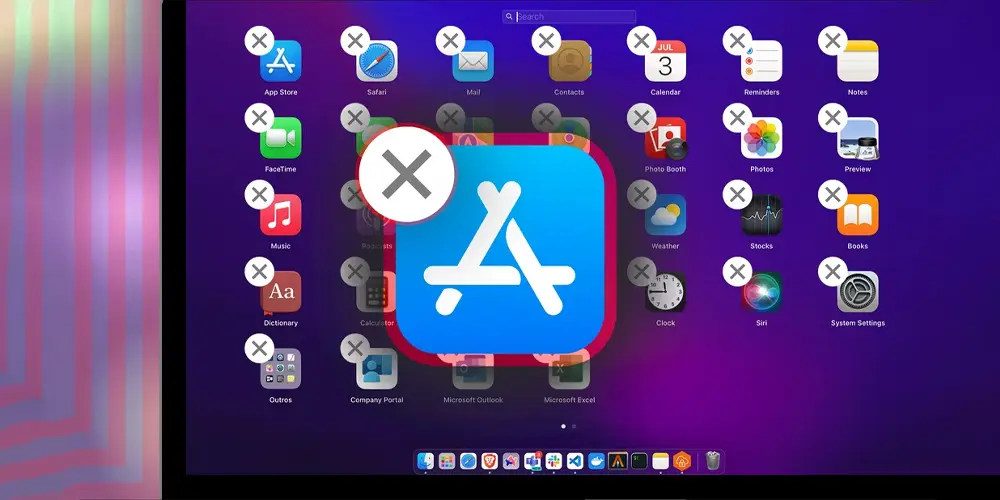Remove Preview with its X badge
1000x500 pixels.
click(x=833, y=118)
